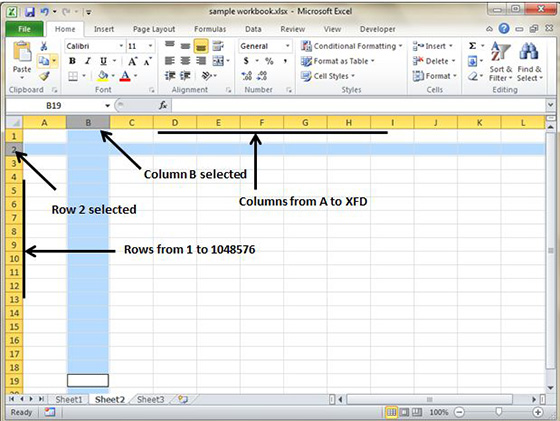Switch to the Insert tab
Image resolution: width=560 pixels, height=421 pixels.
pyautogui.click(x=104, y=29)
